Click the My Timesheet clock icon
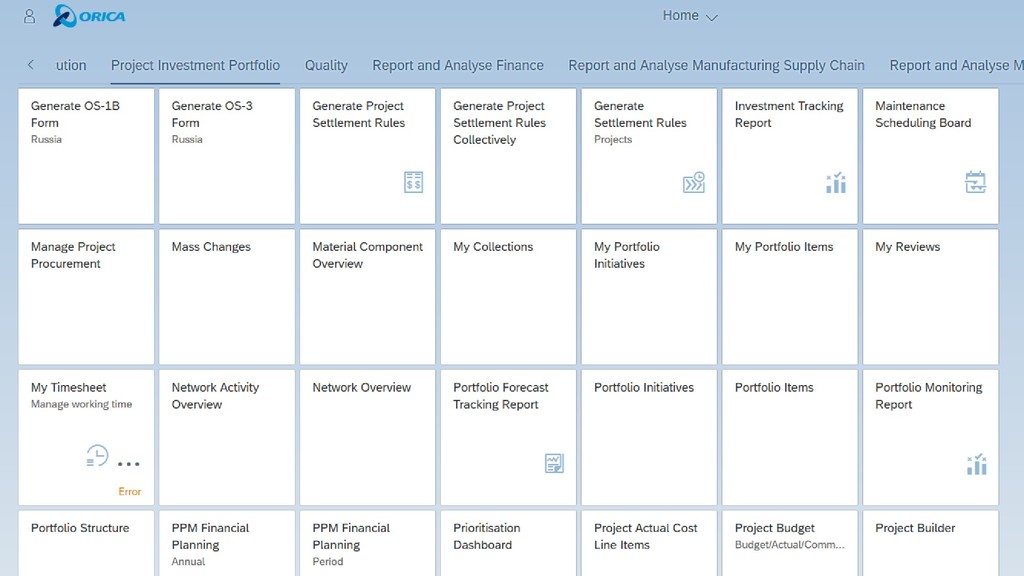1024x576 pixels. click(x=97, y=455)
